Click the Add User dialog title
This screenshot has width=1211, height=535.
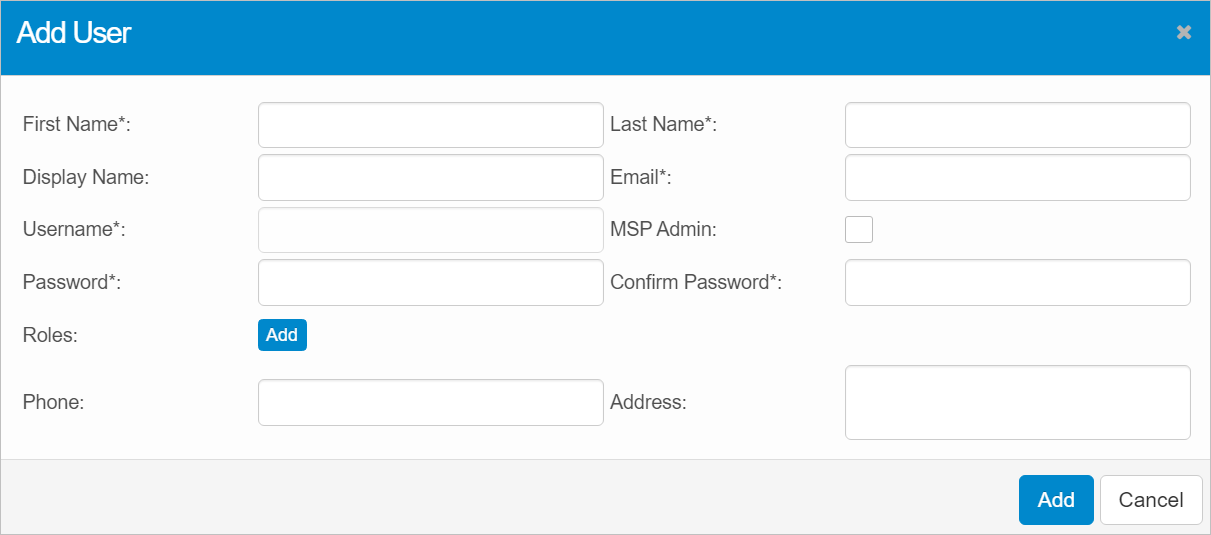pos(74,33)
